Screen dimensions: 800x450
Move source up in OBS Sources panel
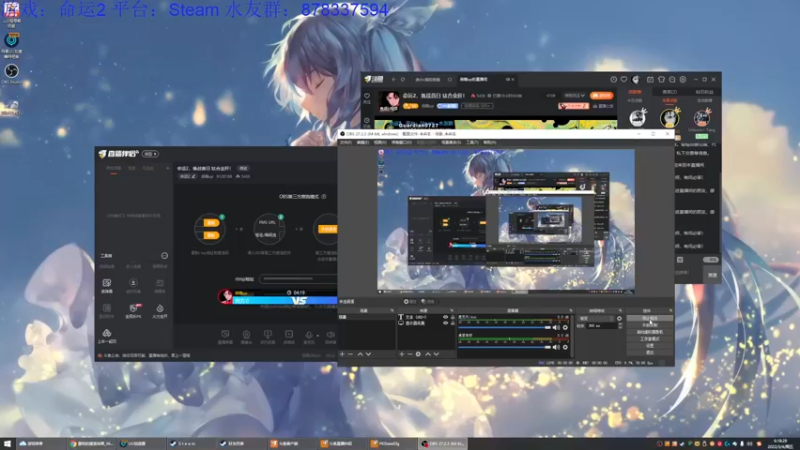tap(428, 354)
